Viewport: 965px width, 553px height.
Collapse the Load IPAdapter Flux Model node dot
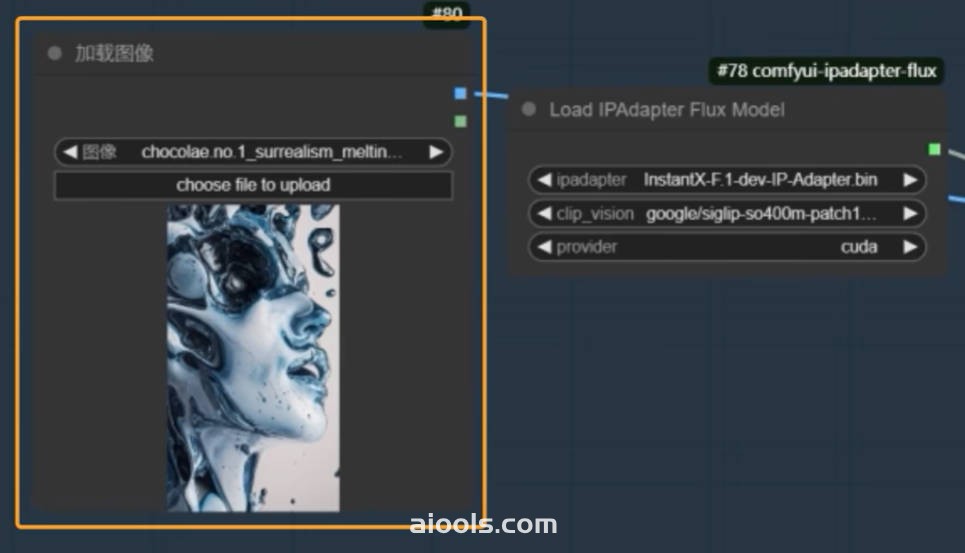click(529, 109)
